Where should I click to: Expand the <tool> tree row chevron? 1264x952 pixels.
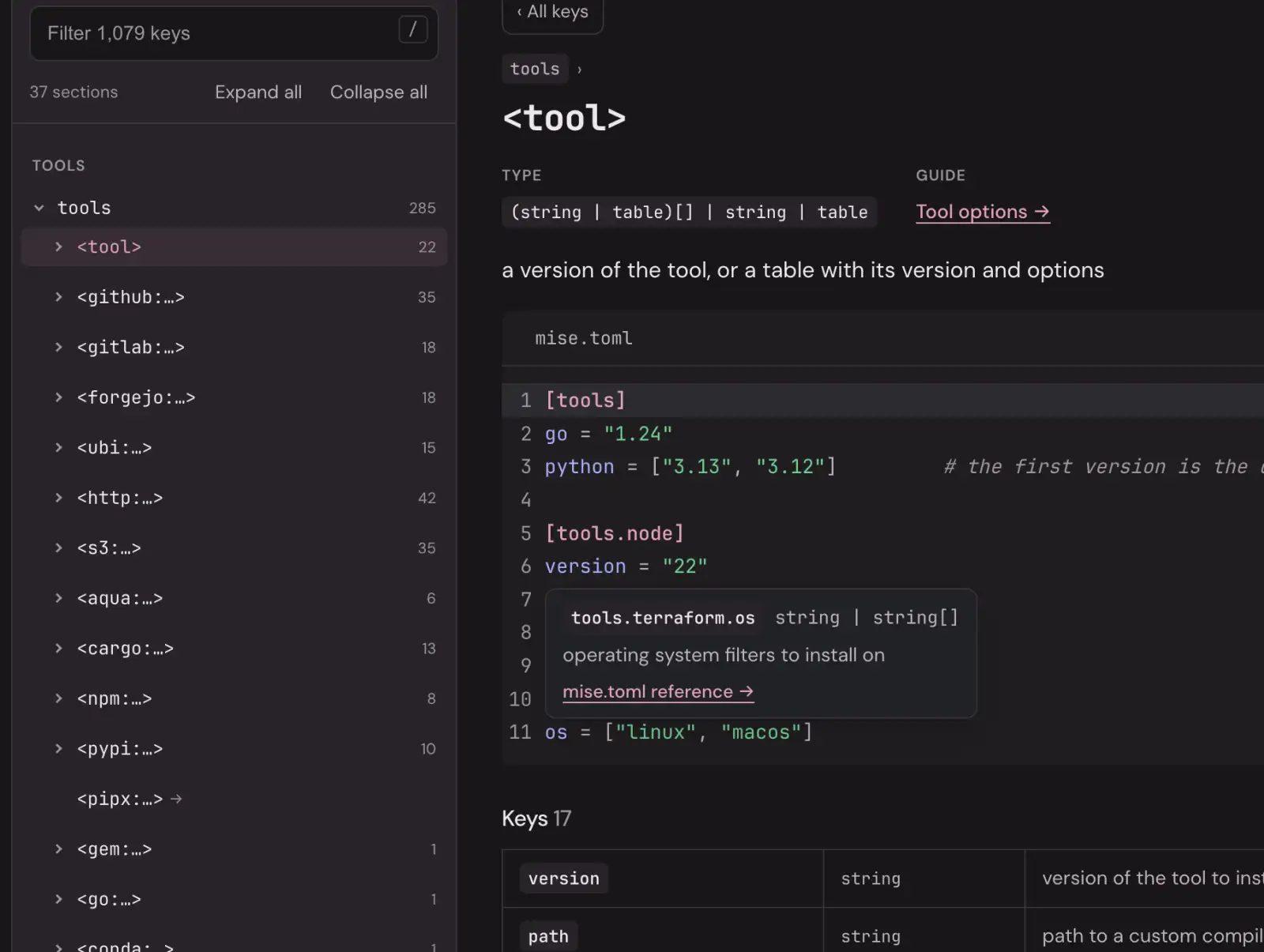click(x=58, y=247)
